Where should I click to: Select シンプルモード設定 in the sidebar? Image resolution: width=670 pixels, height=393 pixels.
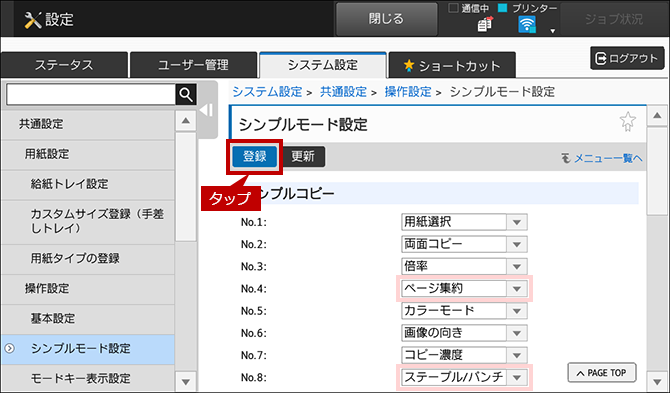[88, 349]
